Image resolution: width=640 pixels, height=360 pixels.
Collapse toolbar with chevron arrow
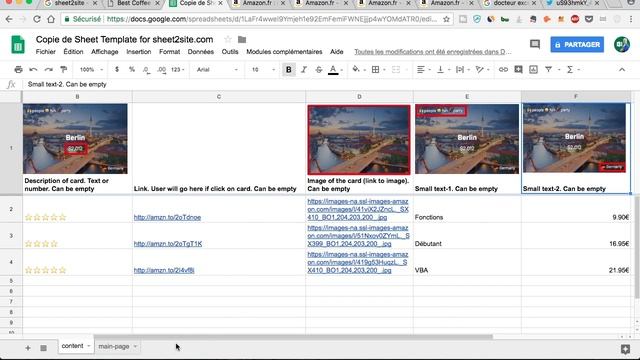622,70
